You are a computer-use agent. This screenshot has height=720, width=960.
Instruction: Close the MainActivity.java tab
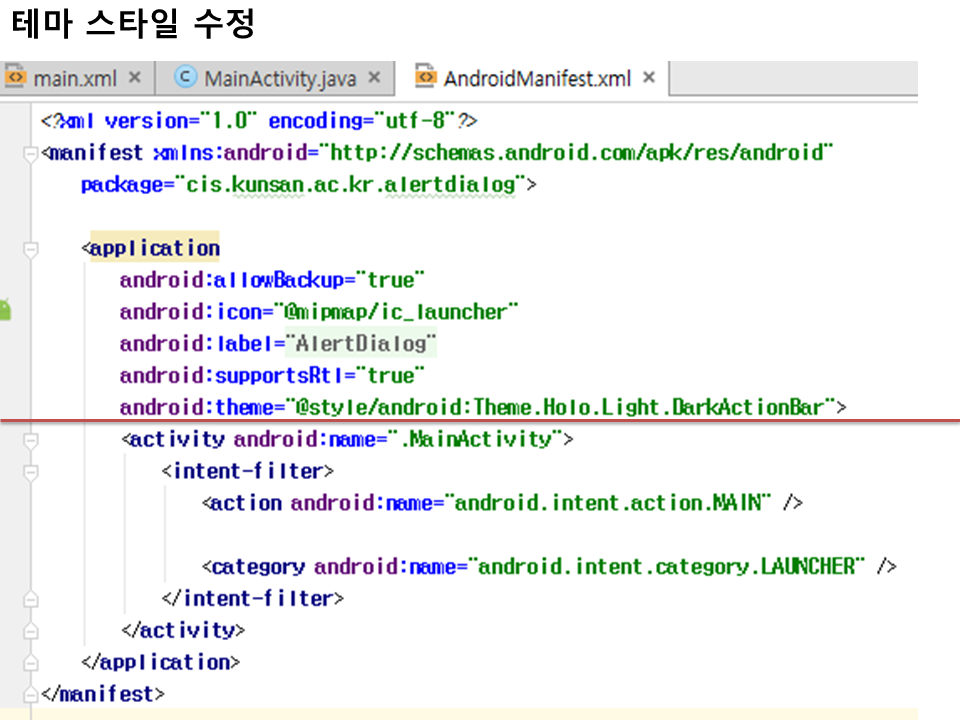(x=374, y=78)
